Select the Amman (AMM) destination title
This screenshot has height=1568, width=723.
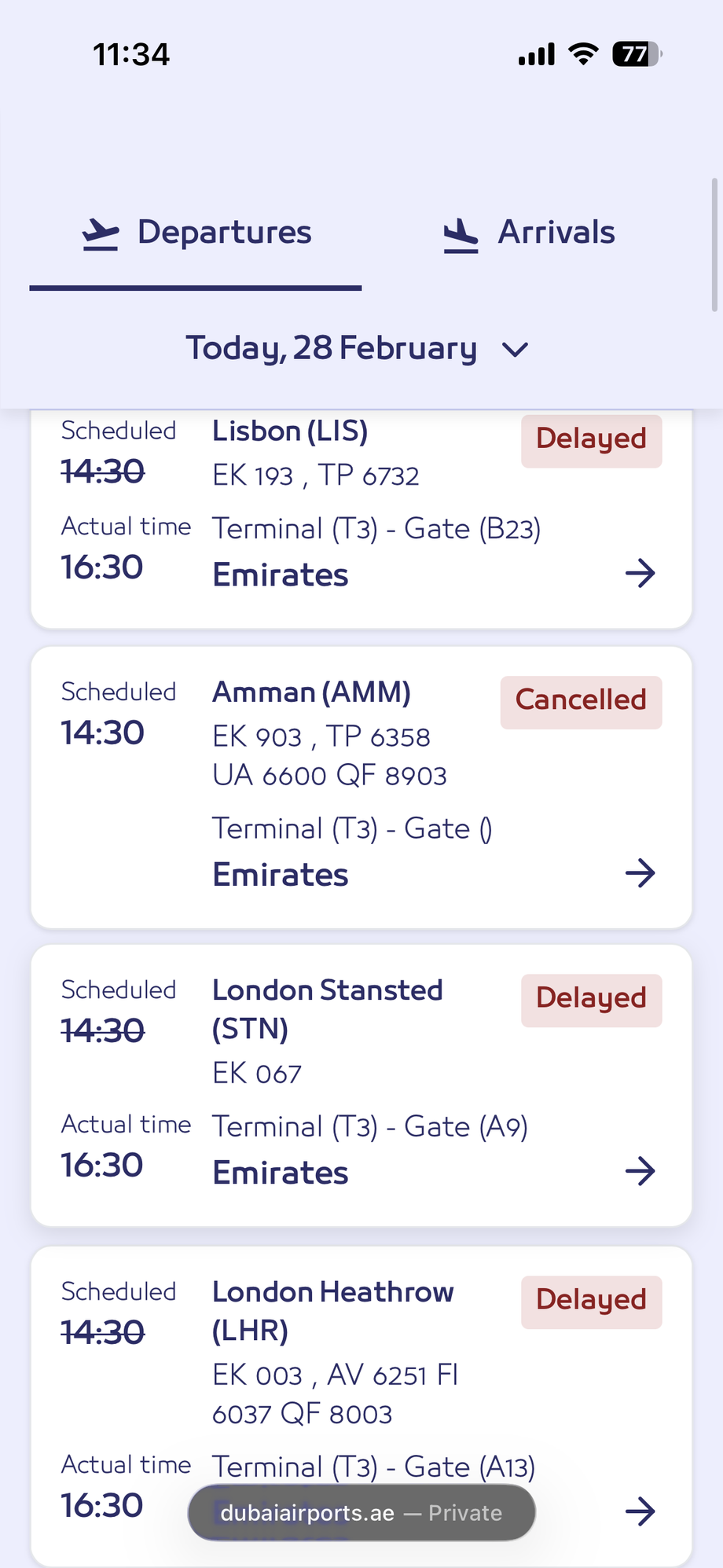click(311, 692)
